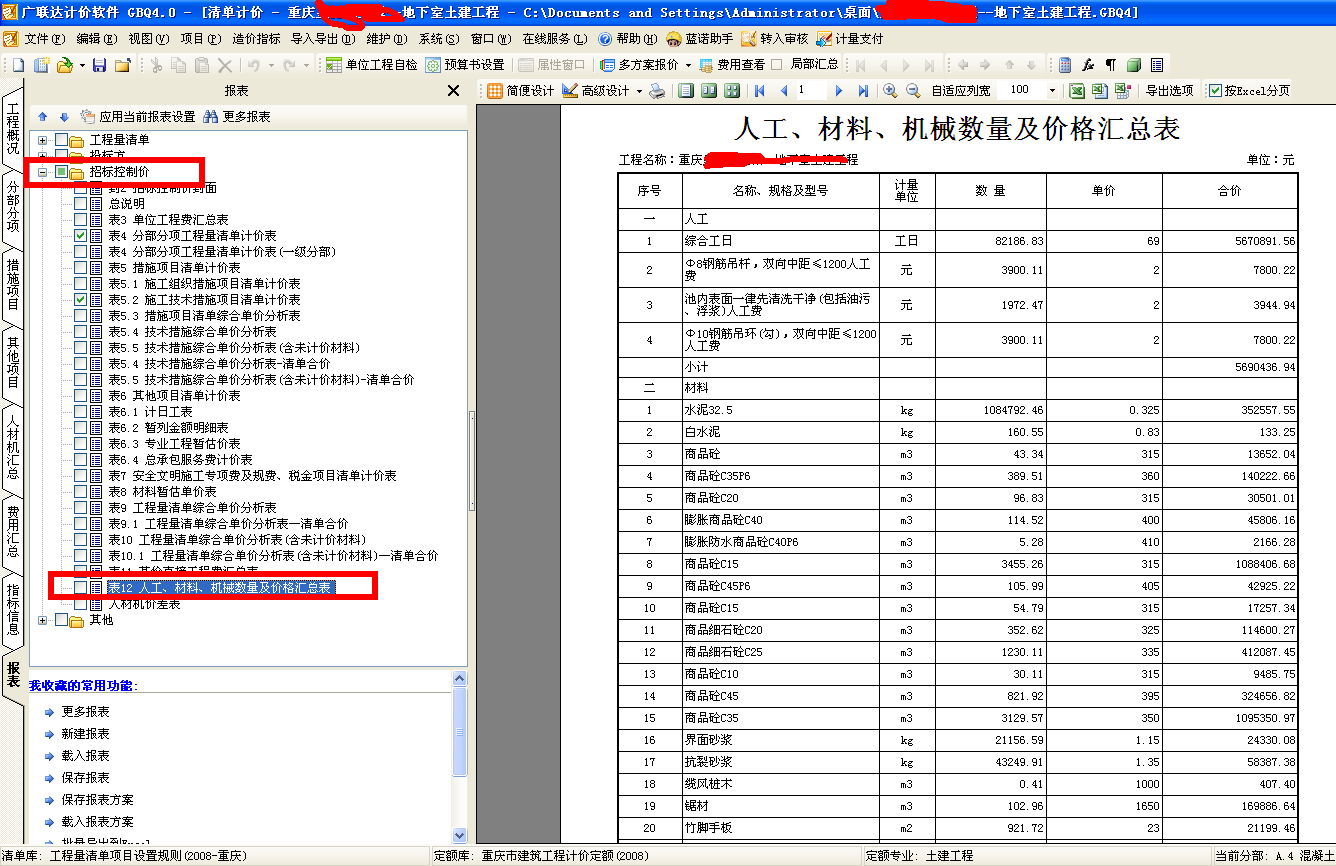Click the zoom in magnifier icon
The image size is (1336, 866).
click(890, 90)
